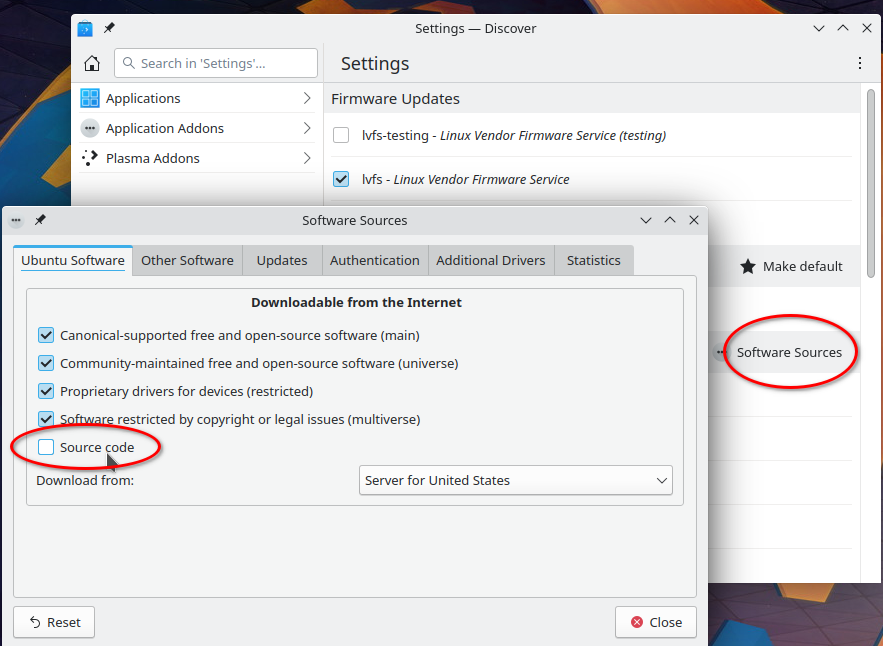This screenshot has height=646, width=883.
Task: Click the pin icon in Software Sources title bar
Action: pos(40,220)
